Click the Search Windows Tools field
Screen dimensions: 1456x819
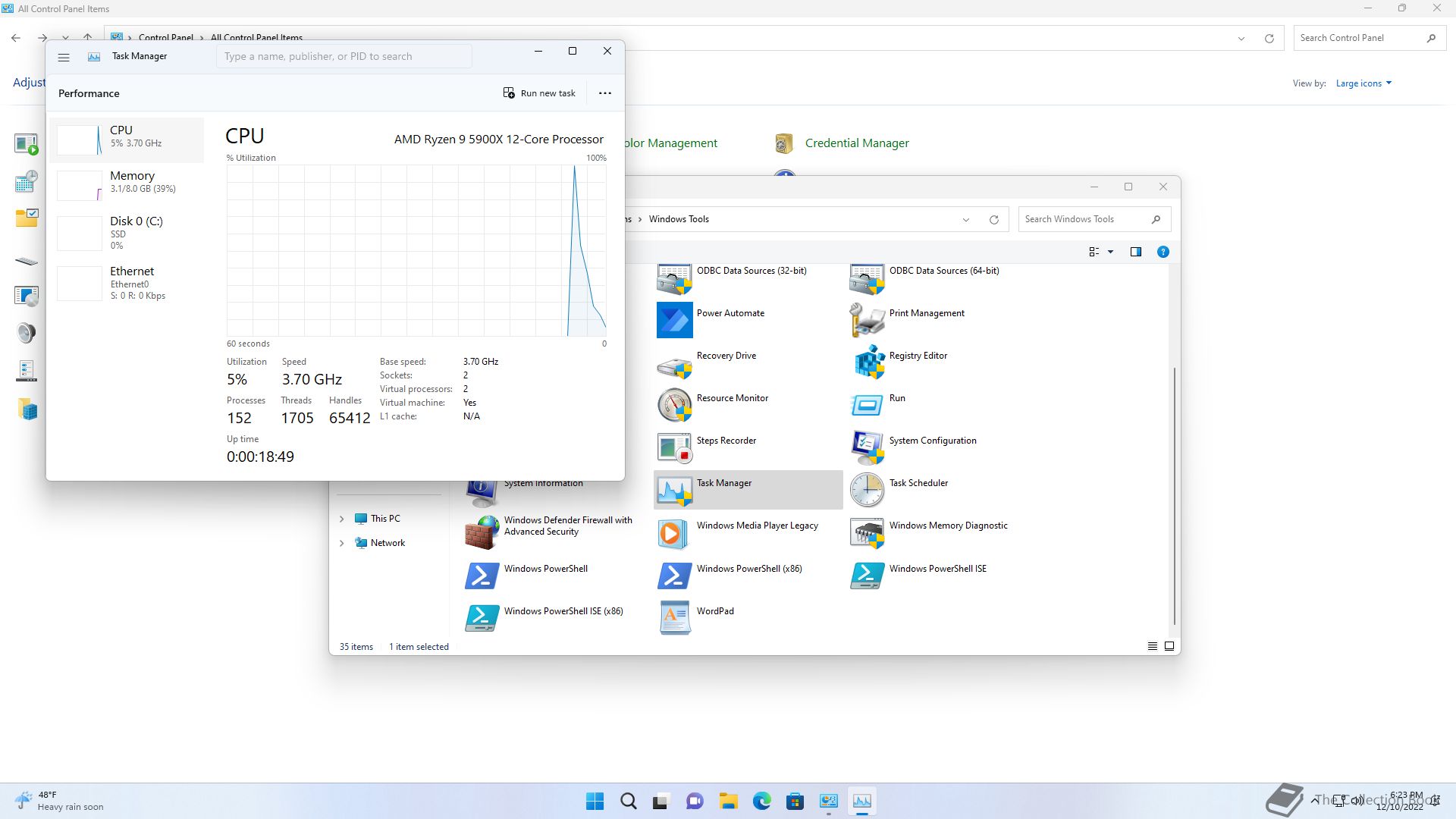pos(1094,219)
